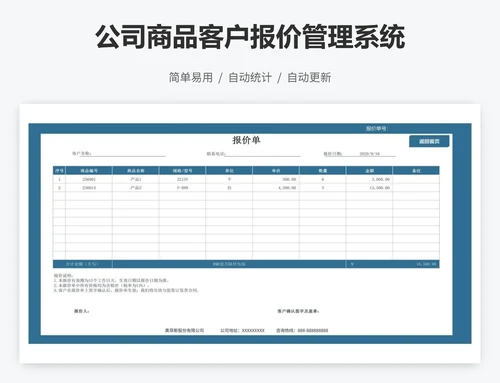The image size is (500, 383).
Task: Click the 金额 column header
Action: click(x=369, y=171)
